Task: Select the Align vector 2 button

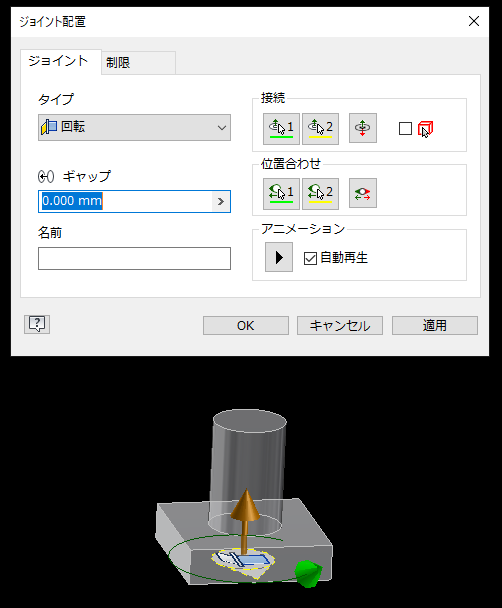Action: (x=320, y=193)
